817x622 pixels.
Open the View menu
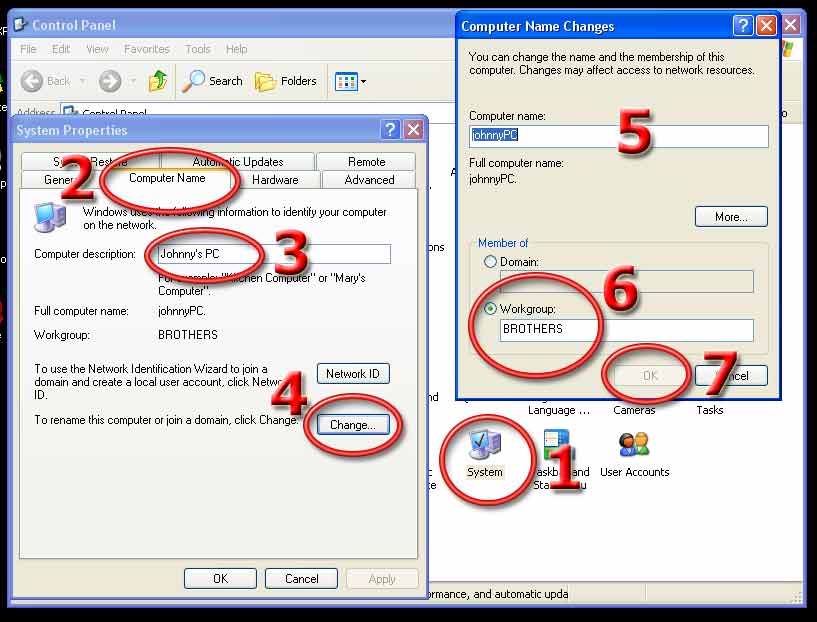coord(97,49)
